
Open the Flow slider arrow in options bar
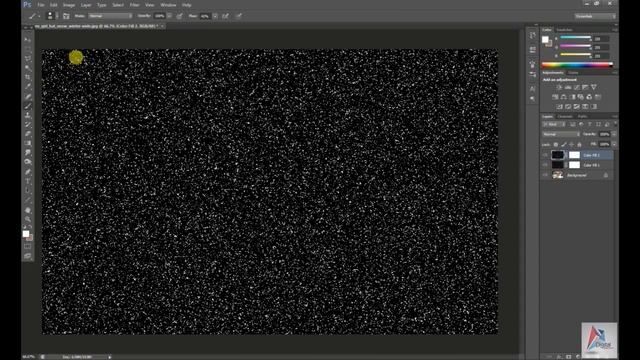pyautogui.click(x=215, y=16)
